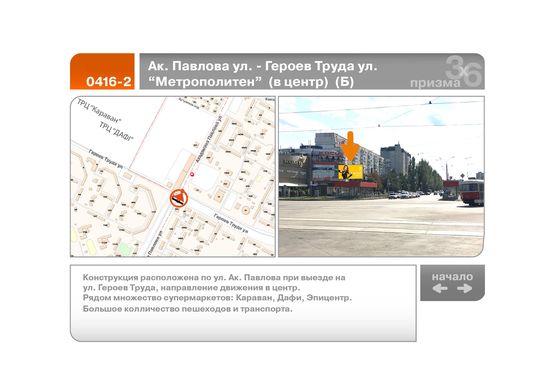Click line Большое колличество пешеходов и транспорта
Viewport: 555px width, 391px height.
click(188, 309)
